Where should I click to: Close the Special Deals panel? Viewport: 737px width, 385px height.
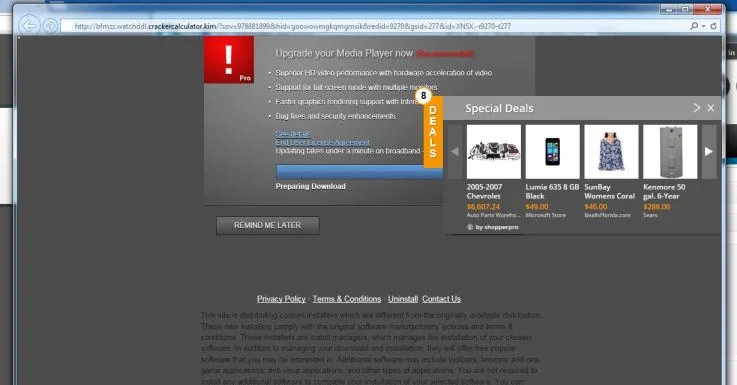pyautogui.click(x=711, y=108)
